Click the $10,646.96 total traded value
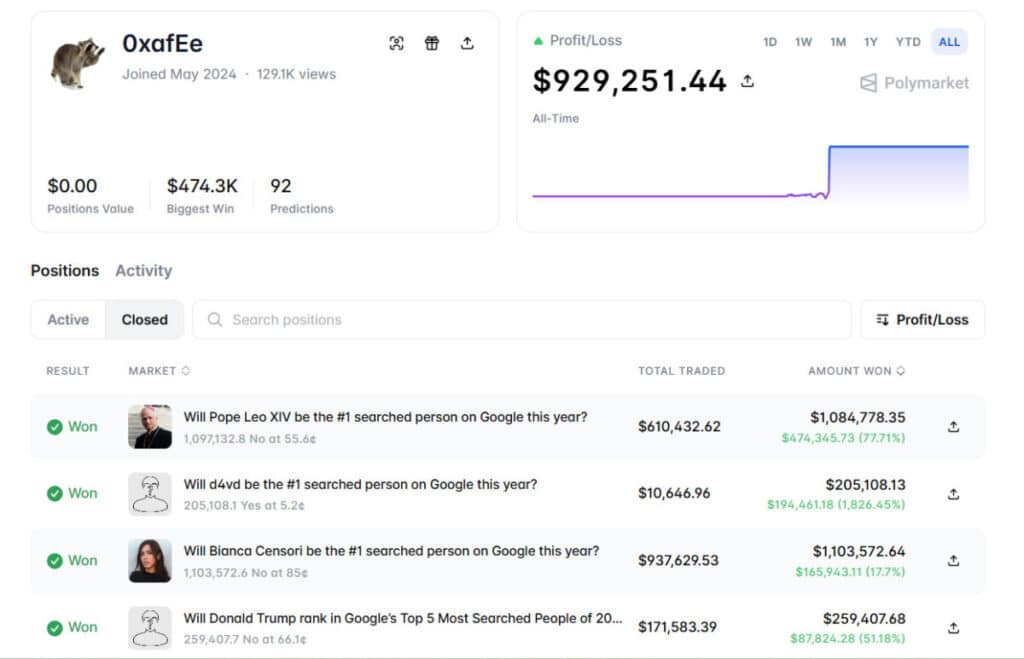1024x659 pixels. [674, 493]
